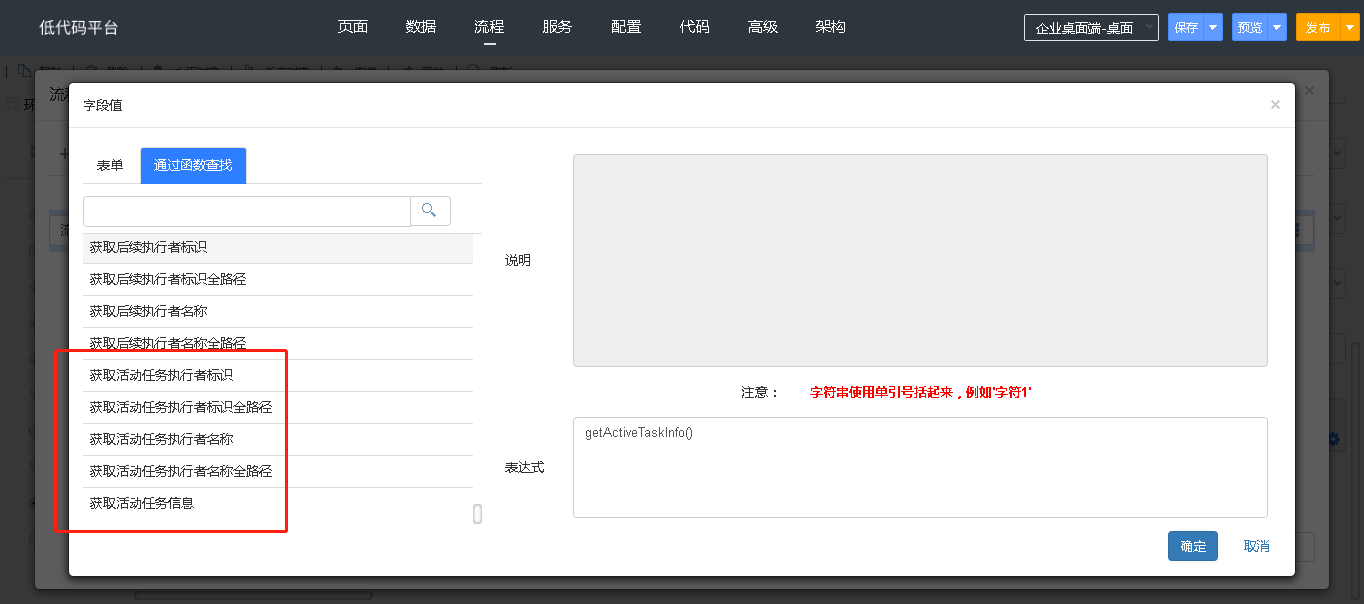Expand the 保存 dropdown arrow
Image resolution: width=1364 pixels, height=604 pixels.
pos(1213,28)
